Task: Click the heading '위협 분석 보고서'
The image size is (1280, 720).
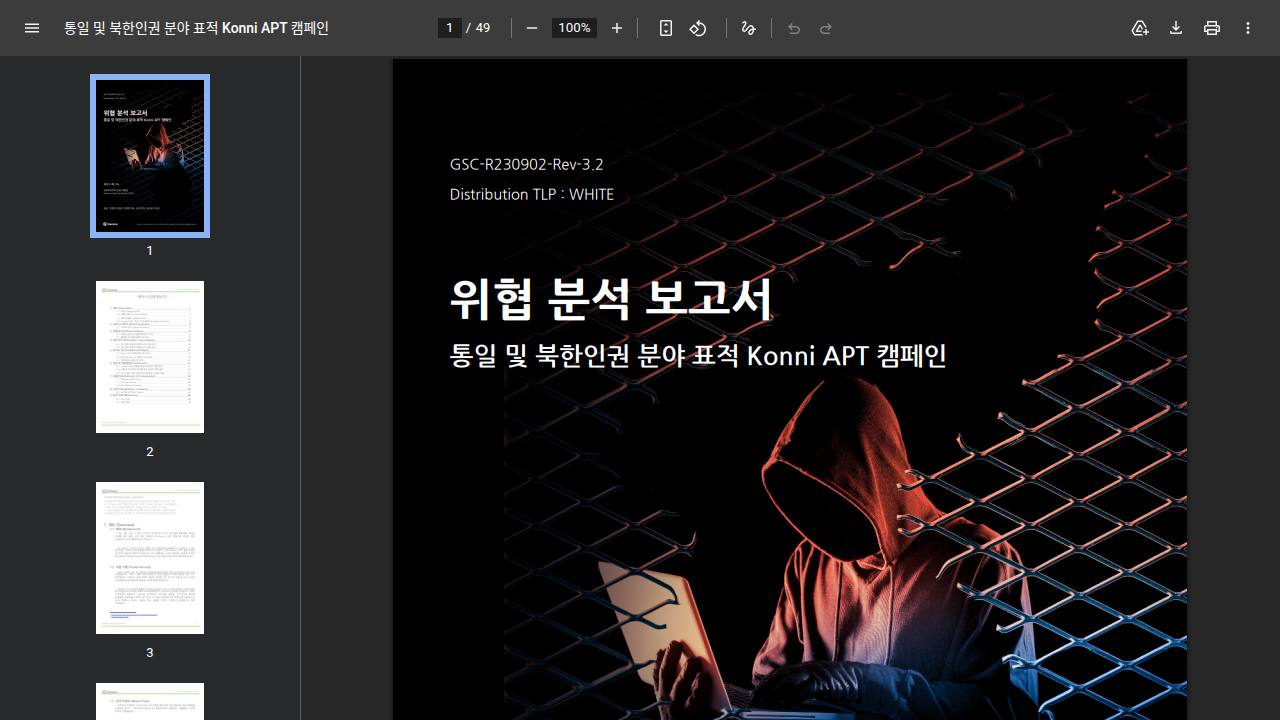Action: click(611, 298)
